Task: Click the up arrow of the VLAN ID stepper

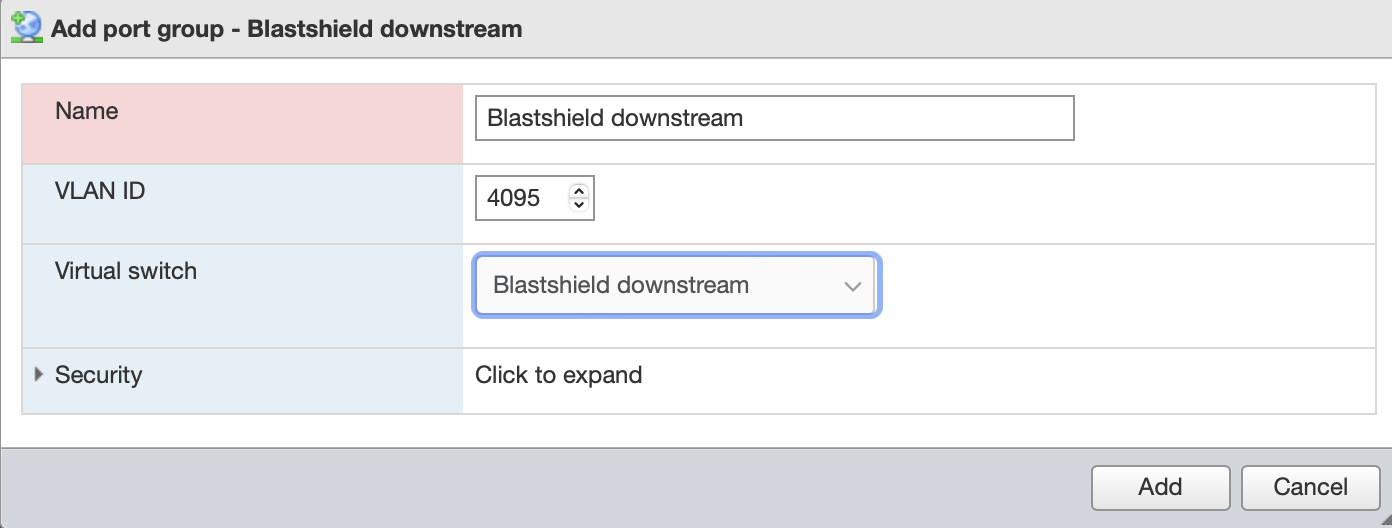Action: pyautogui.click(x=578, y=190)
